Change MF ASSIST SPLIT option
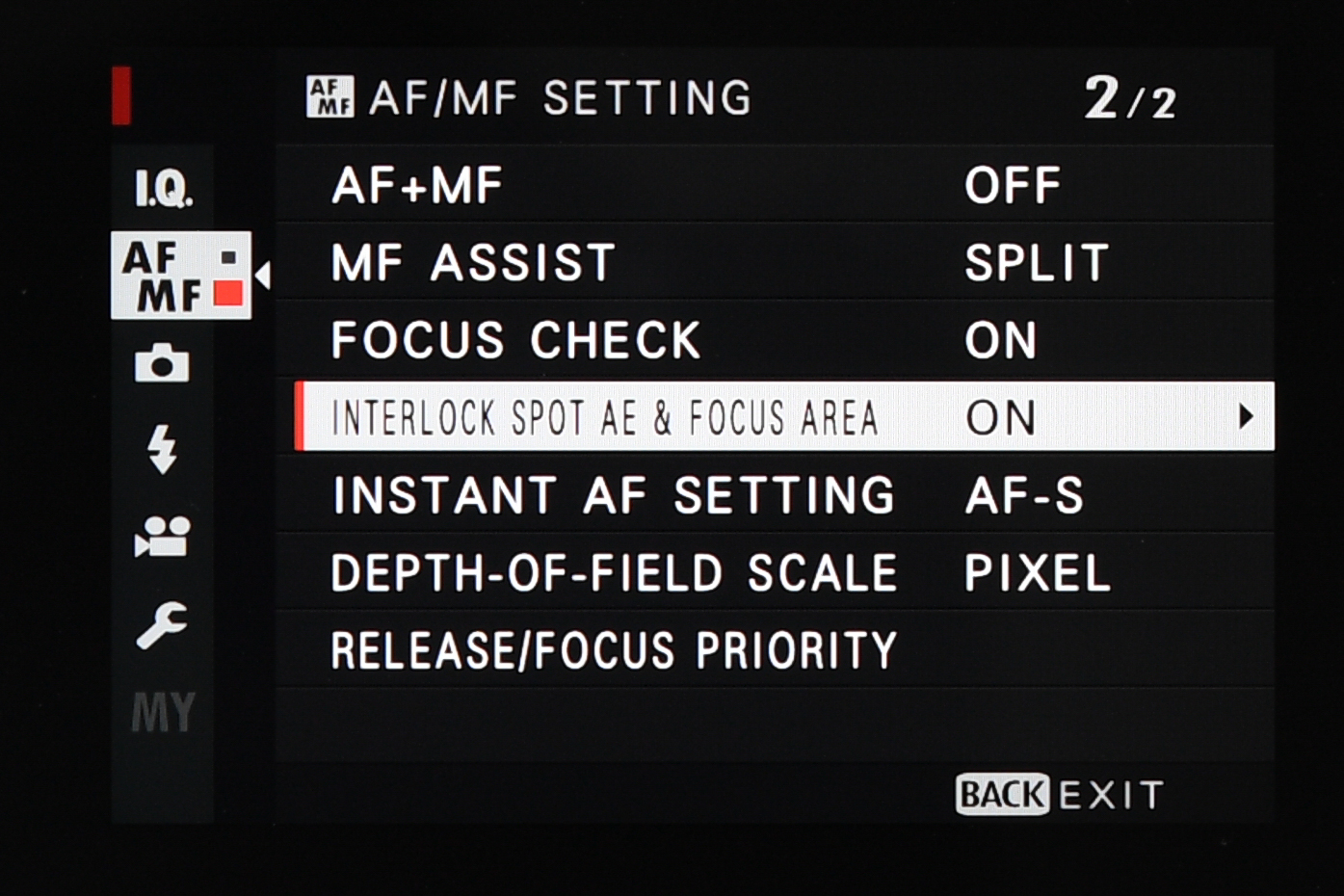 point(1037,263)
